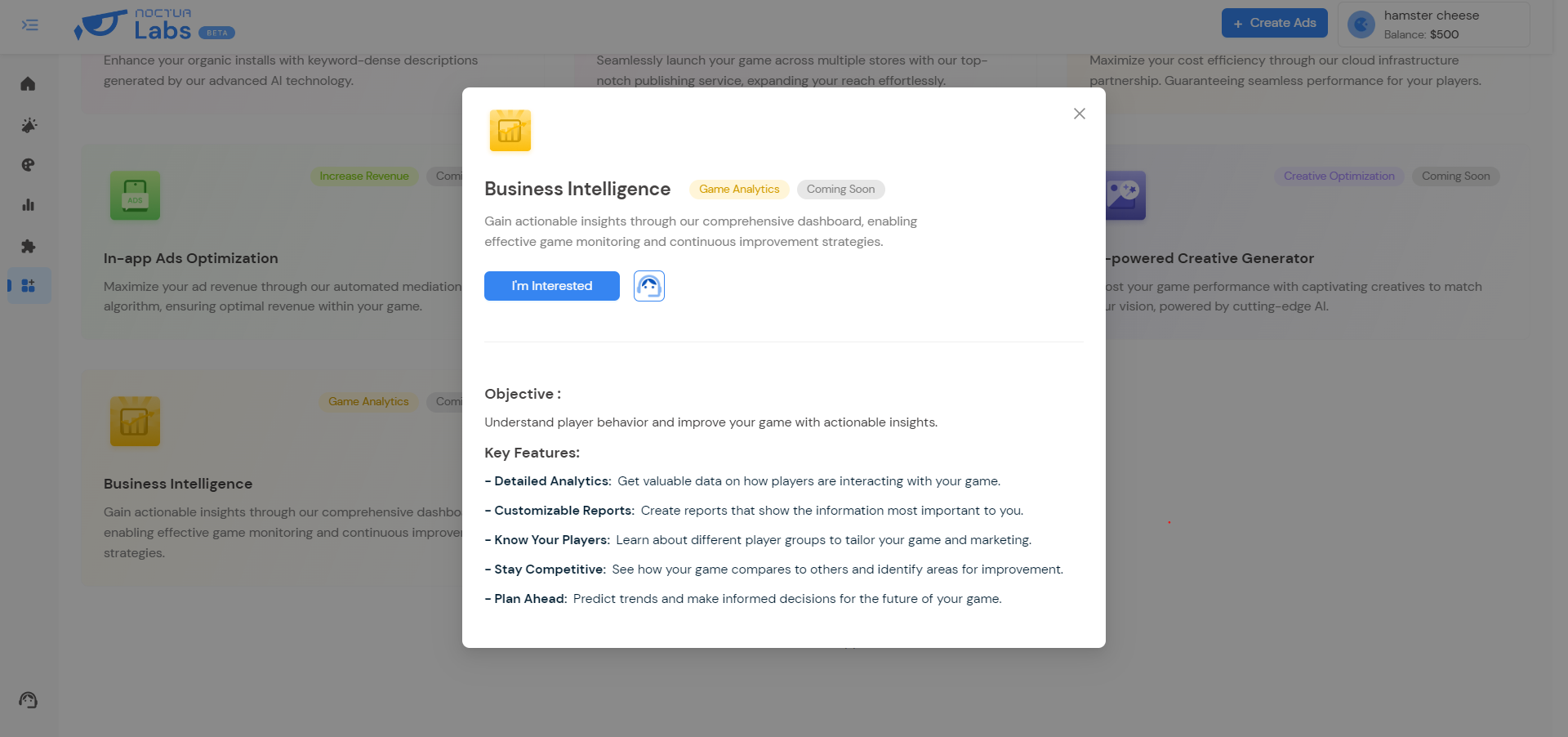This screenshot has height=737, width=1568.
Task: Open the palette icon in sidebar
Action: pos(28,165)
